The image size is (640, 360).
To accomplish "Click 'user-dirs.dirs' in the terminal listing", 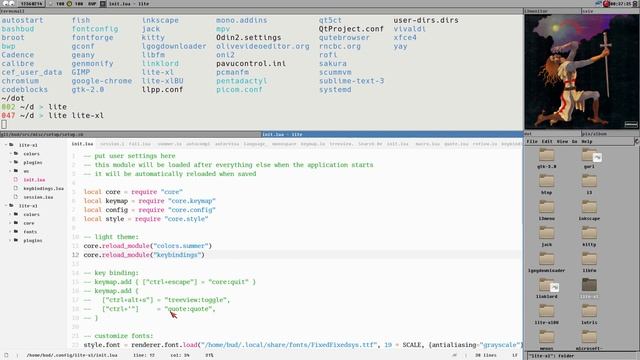I will coord(426,20).
